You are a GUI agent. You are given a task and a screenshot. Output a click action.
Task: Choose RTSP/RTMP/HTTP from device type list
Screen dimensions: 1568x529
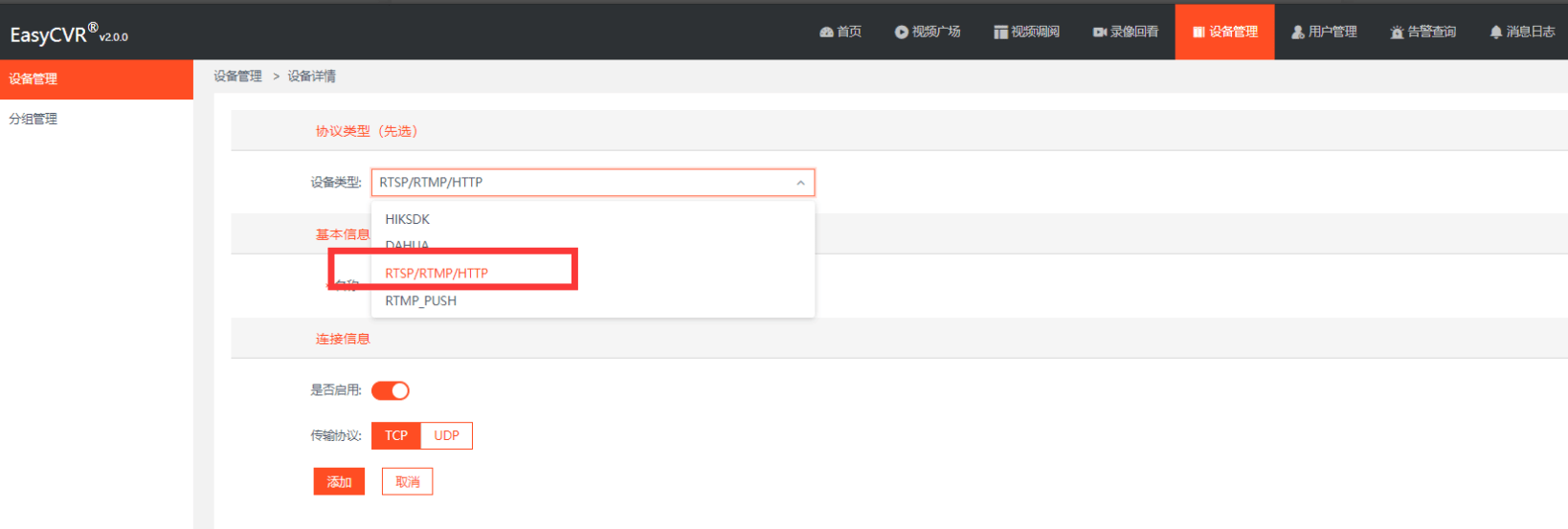(x=593, y=274)
